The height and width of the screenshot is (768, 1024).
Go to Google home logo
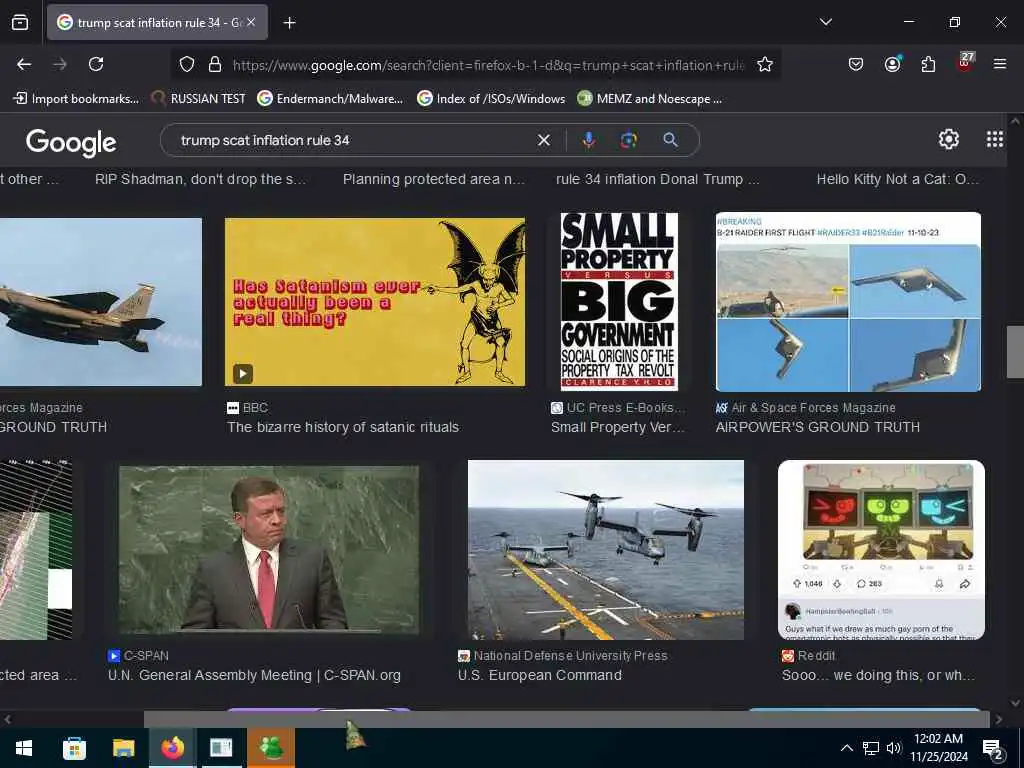pos(71,142)
